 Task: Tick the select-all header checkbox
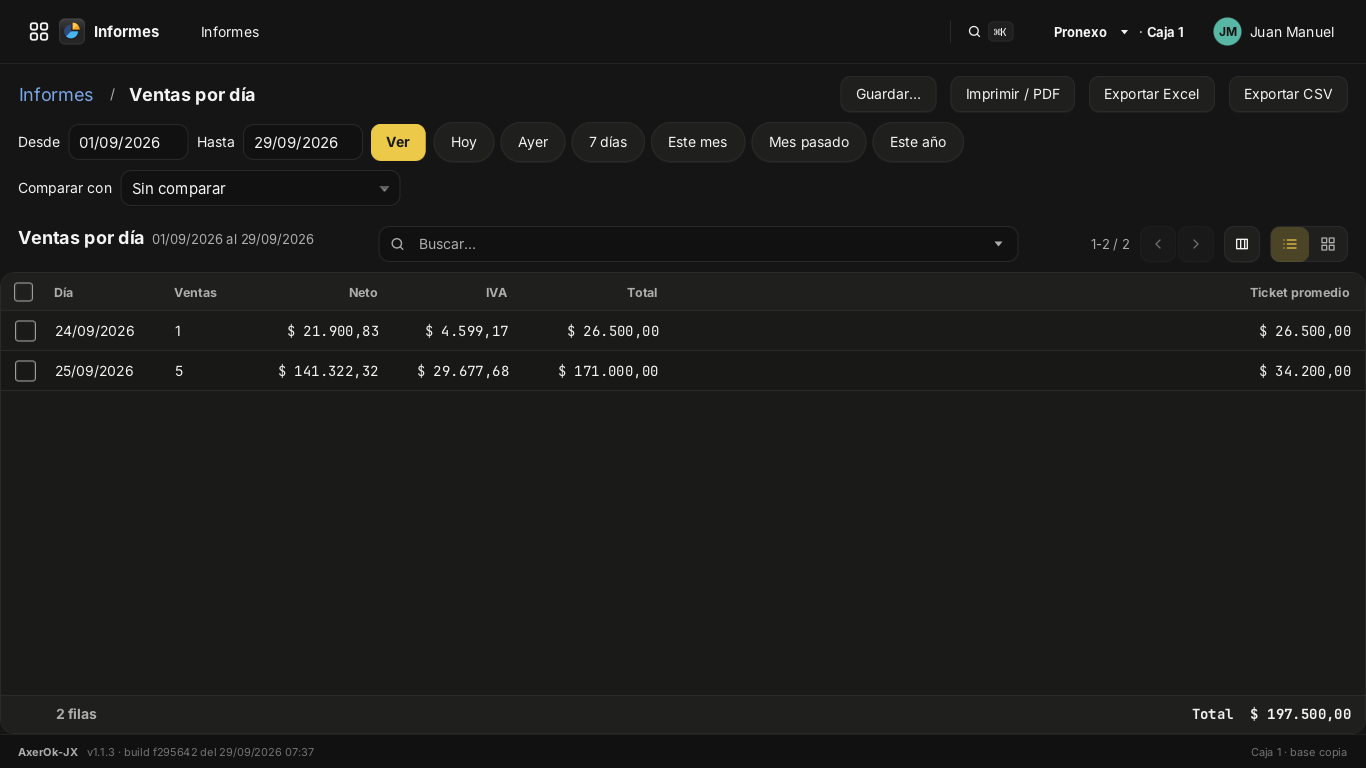pyautogui.click(x=24, y=292)
